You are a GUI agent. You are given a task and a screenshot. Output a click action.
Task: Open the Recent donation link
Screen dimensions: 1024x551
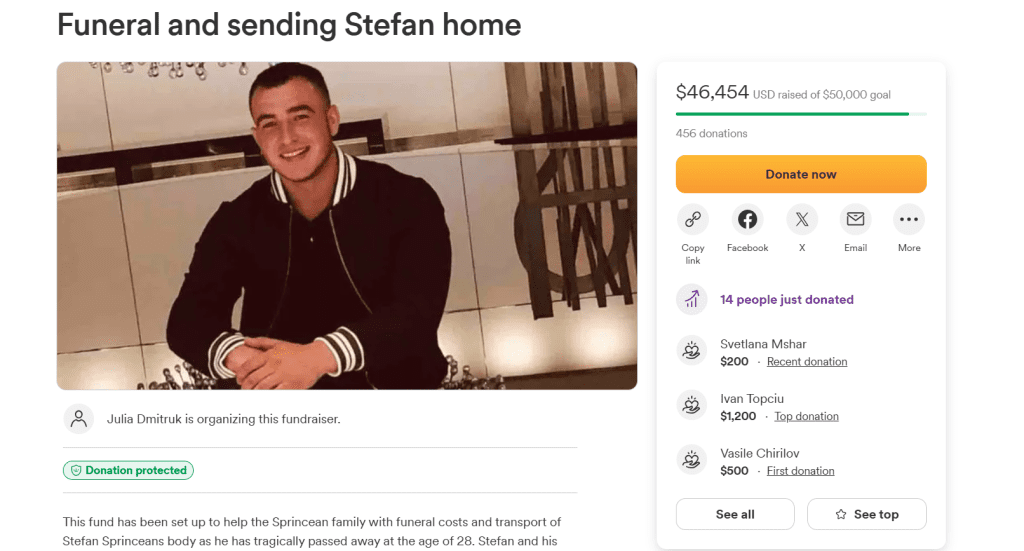tap(806, 362)
